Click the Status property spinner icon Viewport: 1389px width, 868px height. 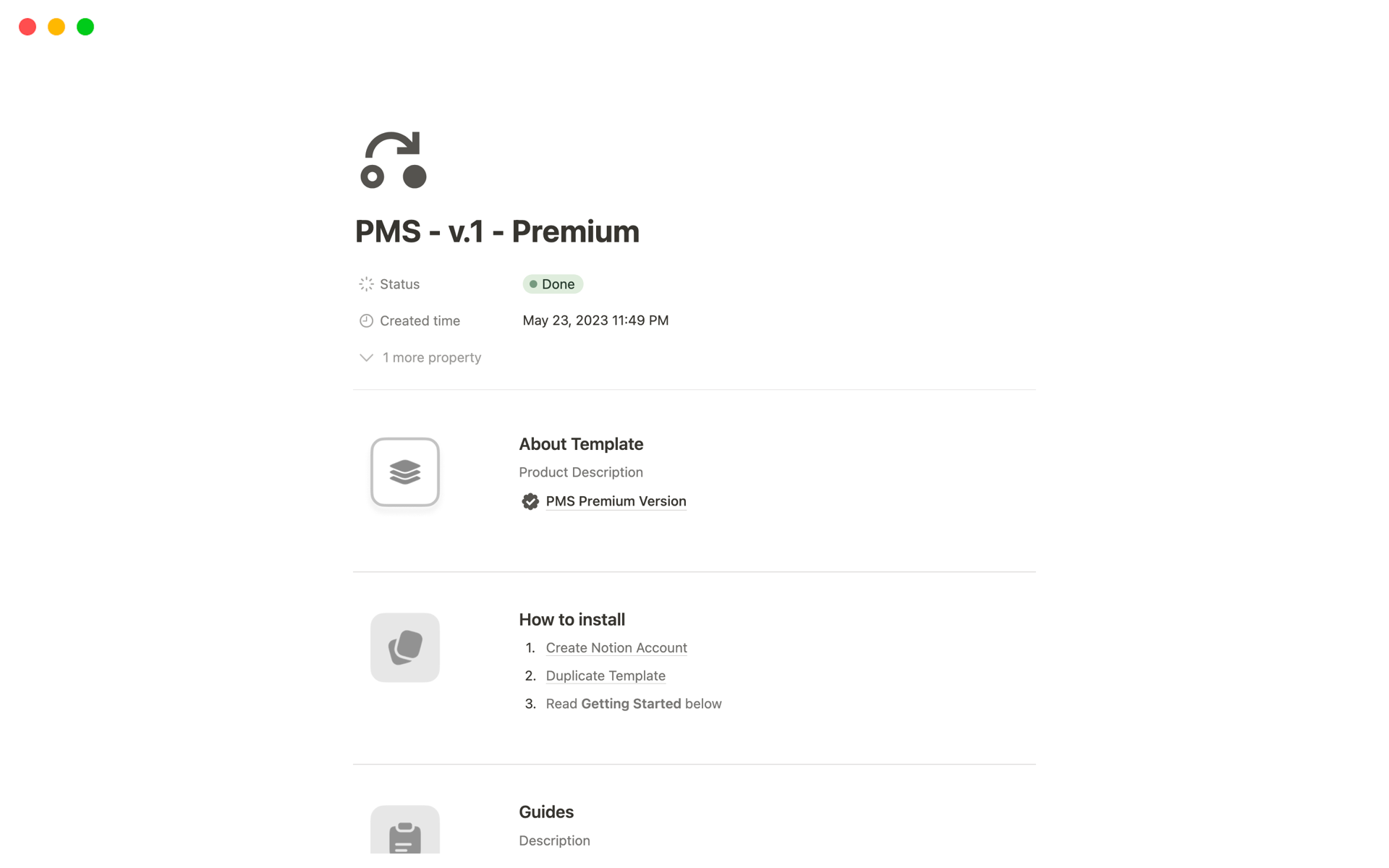click(x=366, y=284)
